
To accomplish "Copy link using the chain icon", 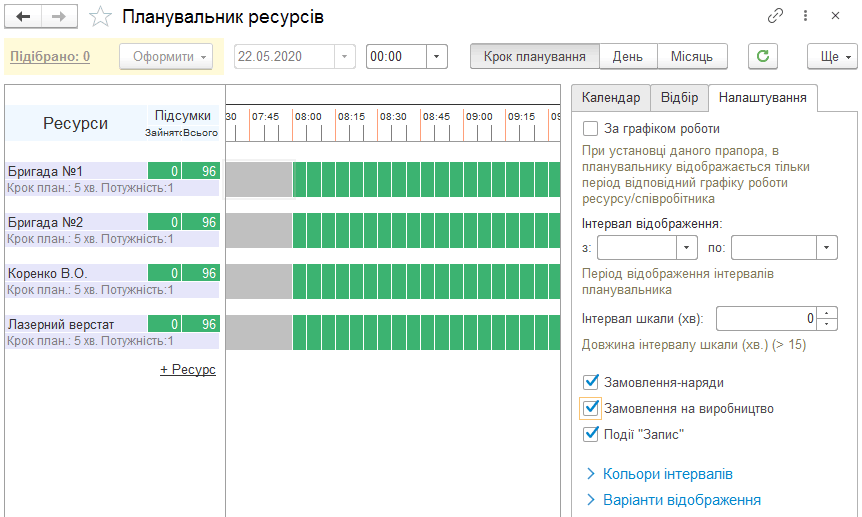I will [775, 16].
